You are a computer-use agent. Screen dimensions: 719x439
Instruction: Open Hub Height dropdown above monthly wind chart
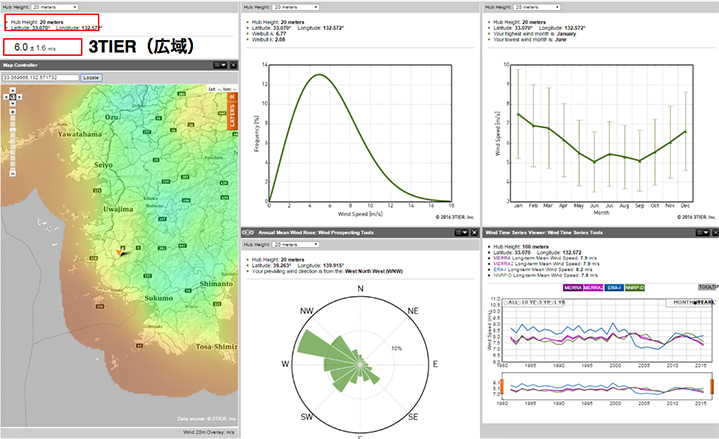pos(537,7)
